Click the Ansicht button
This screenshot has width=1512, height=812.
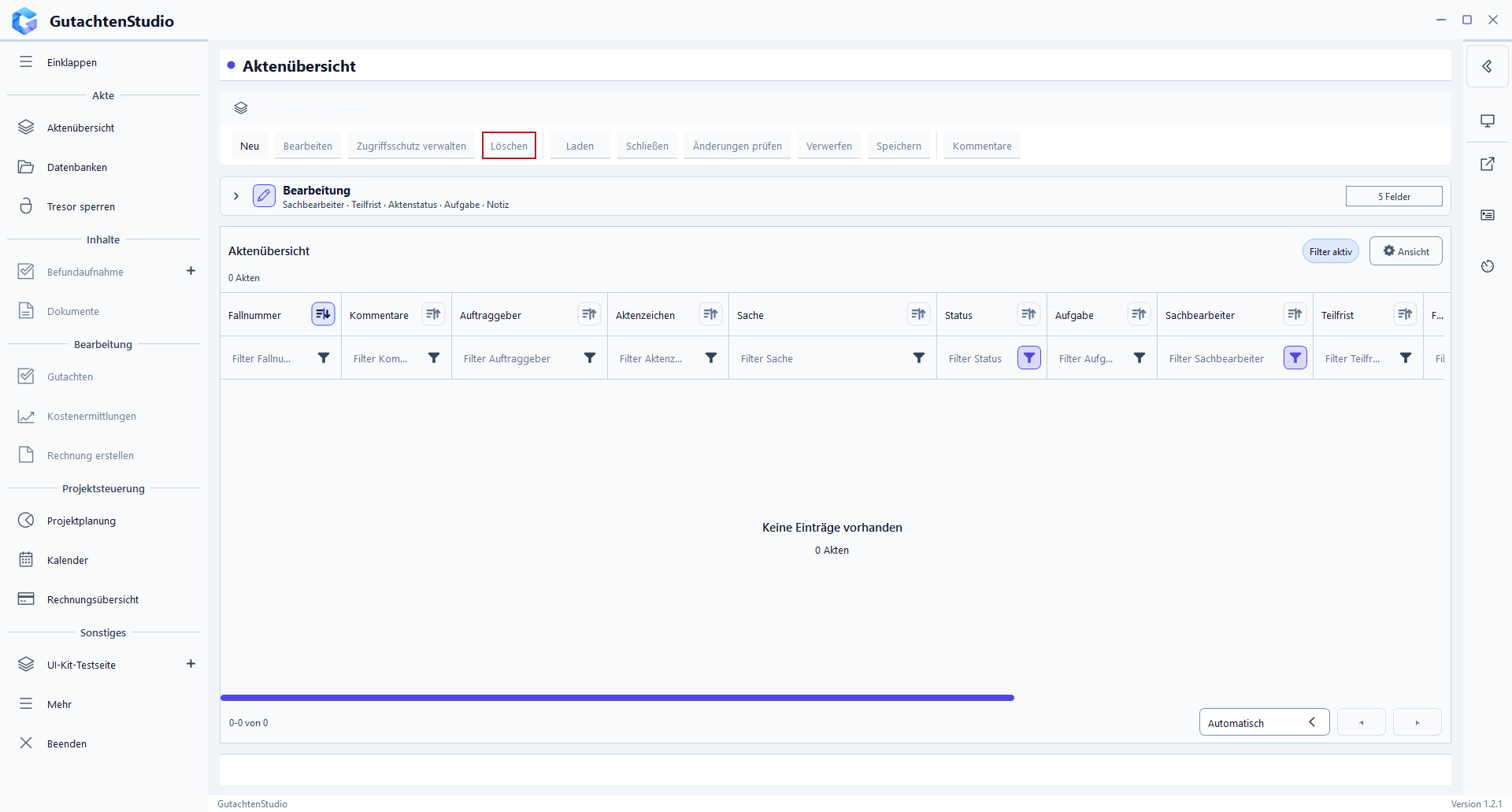click(1406, 251)
